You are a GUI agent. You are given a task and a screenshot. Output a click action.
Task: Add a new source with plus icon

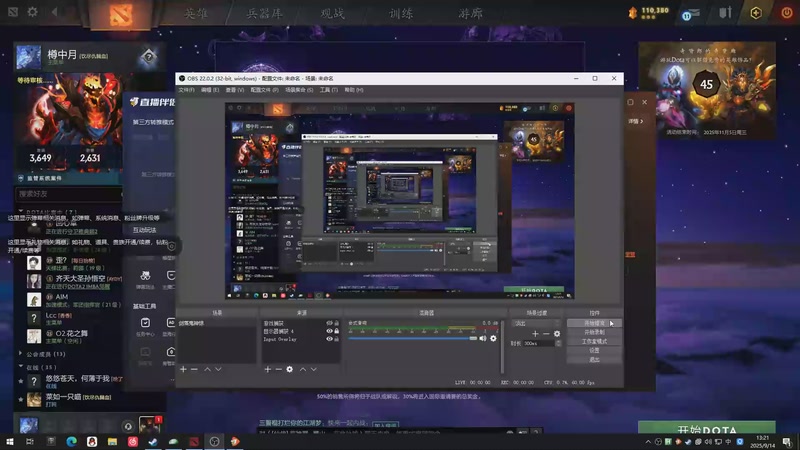[268, 369]
